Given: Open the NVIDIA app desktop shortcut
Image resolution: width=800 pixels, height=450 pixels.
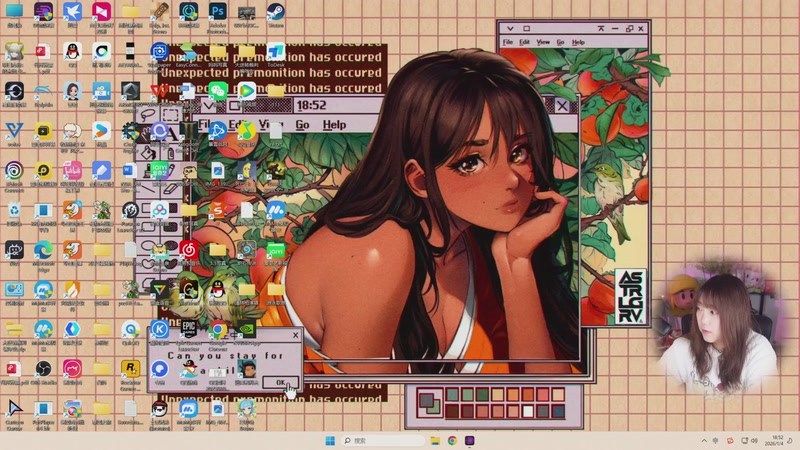Looking at the screenshot, I should (246, 329).
